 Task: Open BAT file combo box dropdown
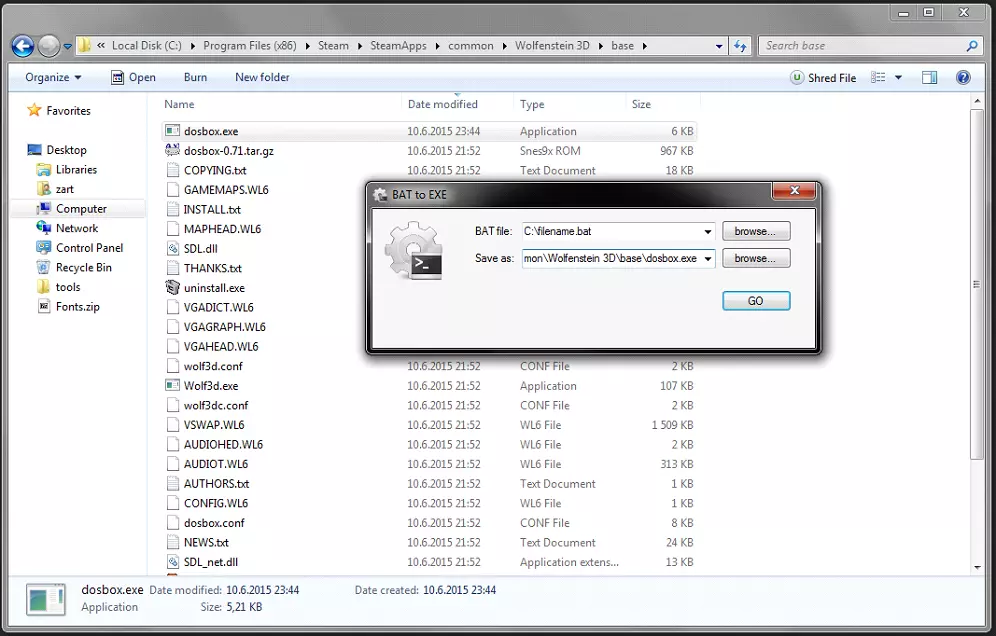(708, 231)
